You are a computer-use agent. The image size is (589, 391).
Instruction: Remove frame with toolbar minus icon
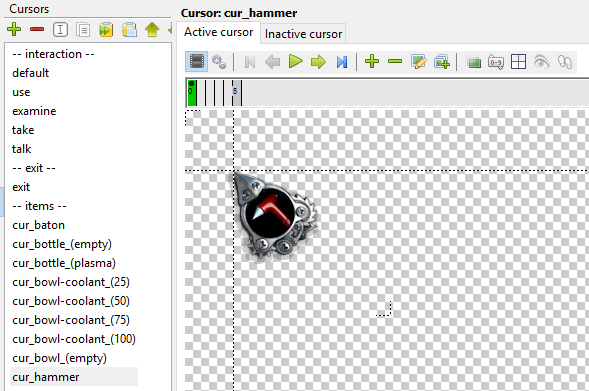coord(395,61)
